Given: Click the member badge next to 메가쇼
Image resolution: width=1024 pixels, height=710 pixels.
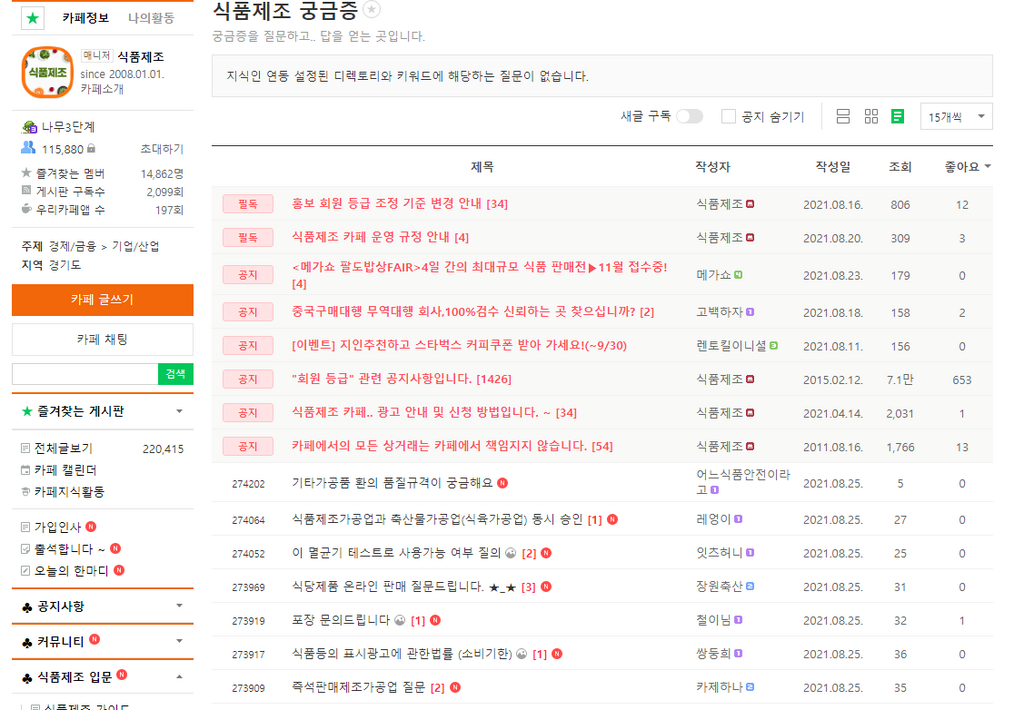Looking at the screenshot, I should coord(738,275).
